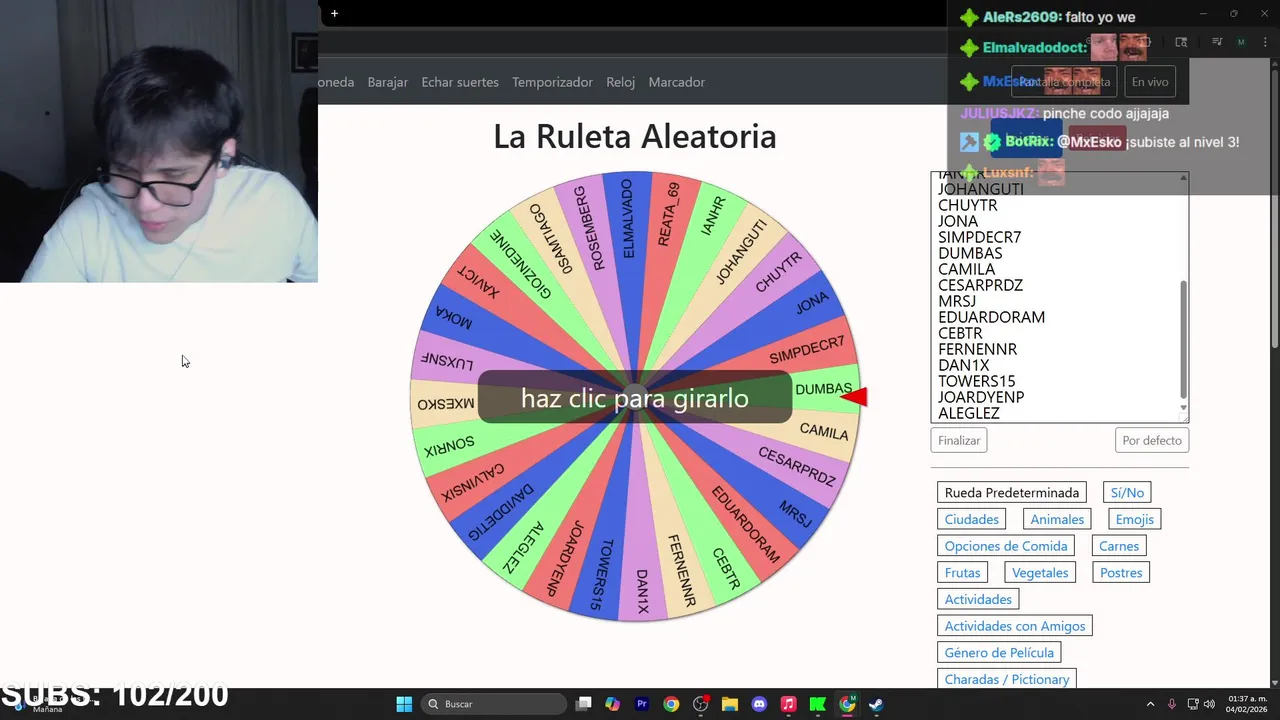Click the names list scrollbar thumb
The height and width of the screenshot is (720, 1280).
1184,339
